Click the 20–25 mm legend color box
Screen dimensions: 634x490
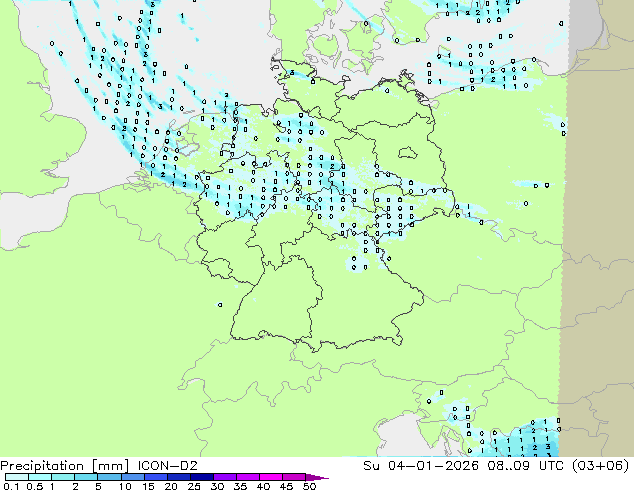point(178,477)
